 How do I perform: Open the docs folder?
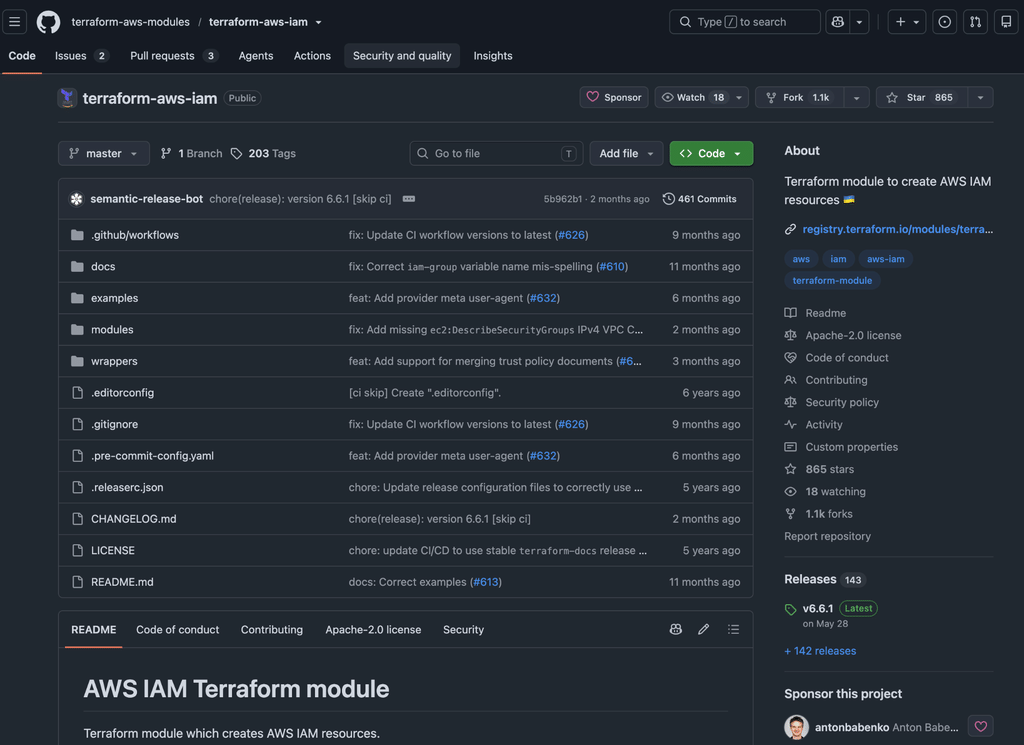pyautogui.click(x=103, y=266)
